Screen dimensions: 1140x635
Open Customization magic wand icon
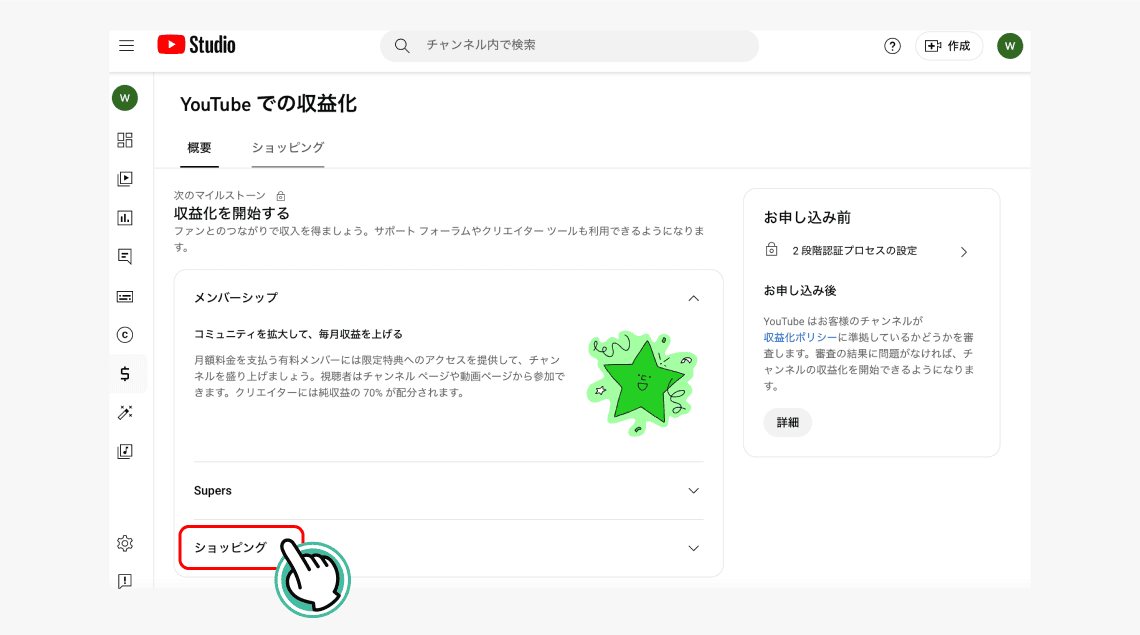click(125, 413)
